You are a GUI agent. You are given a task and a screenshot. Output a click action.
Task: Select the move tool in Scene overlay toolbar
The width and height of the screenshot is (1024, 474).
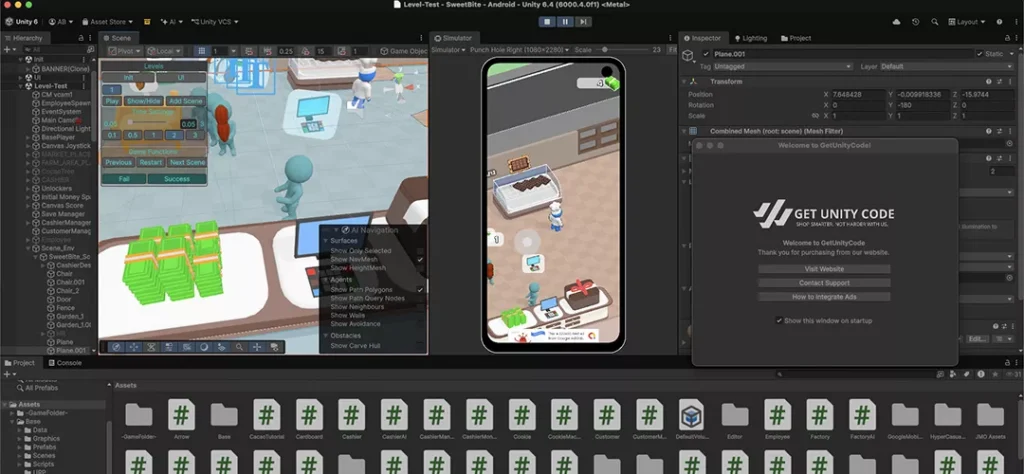click(134, 347)
